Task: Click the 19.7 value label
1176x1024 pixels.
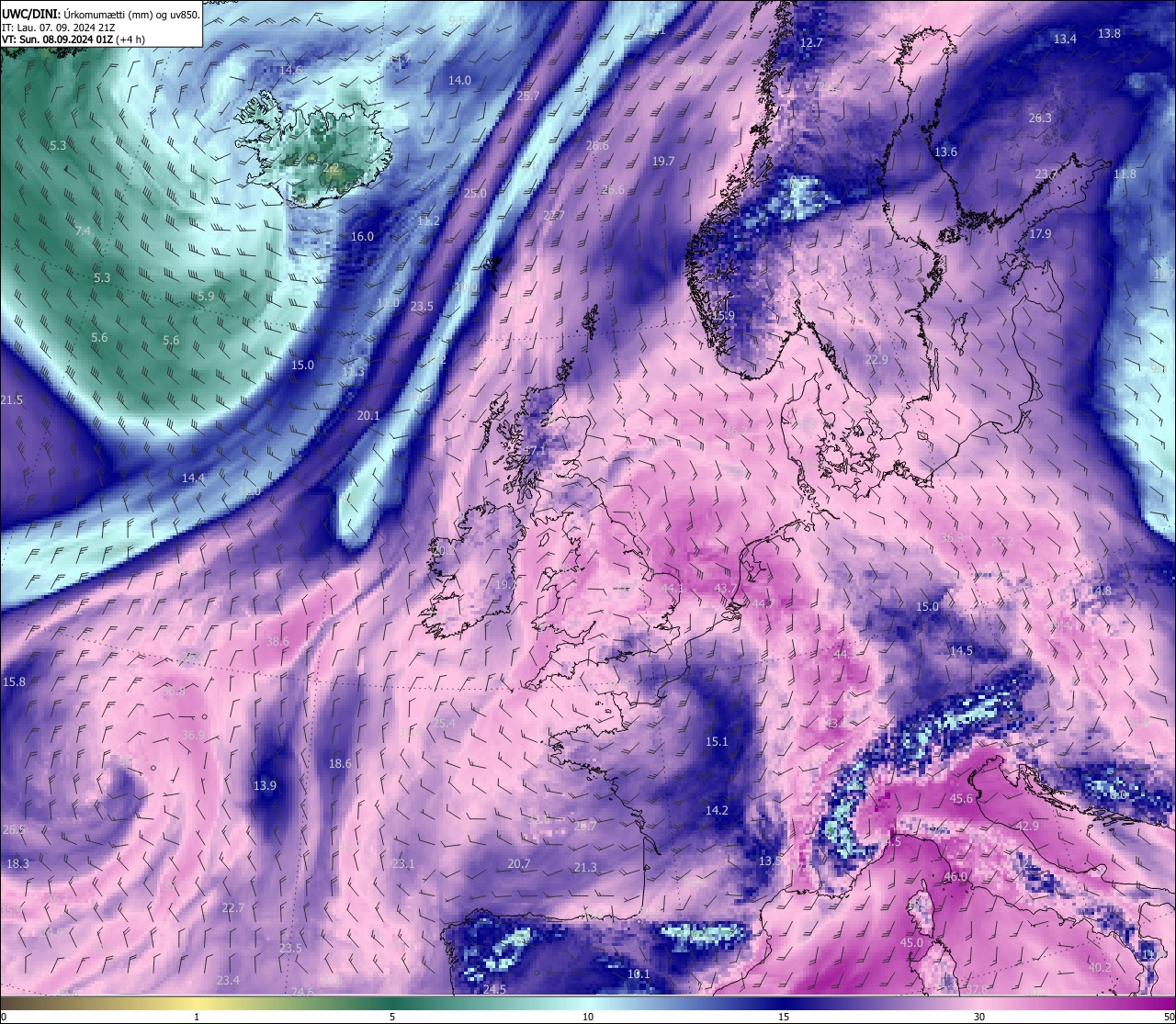Action: pos(663,162)
